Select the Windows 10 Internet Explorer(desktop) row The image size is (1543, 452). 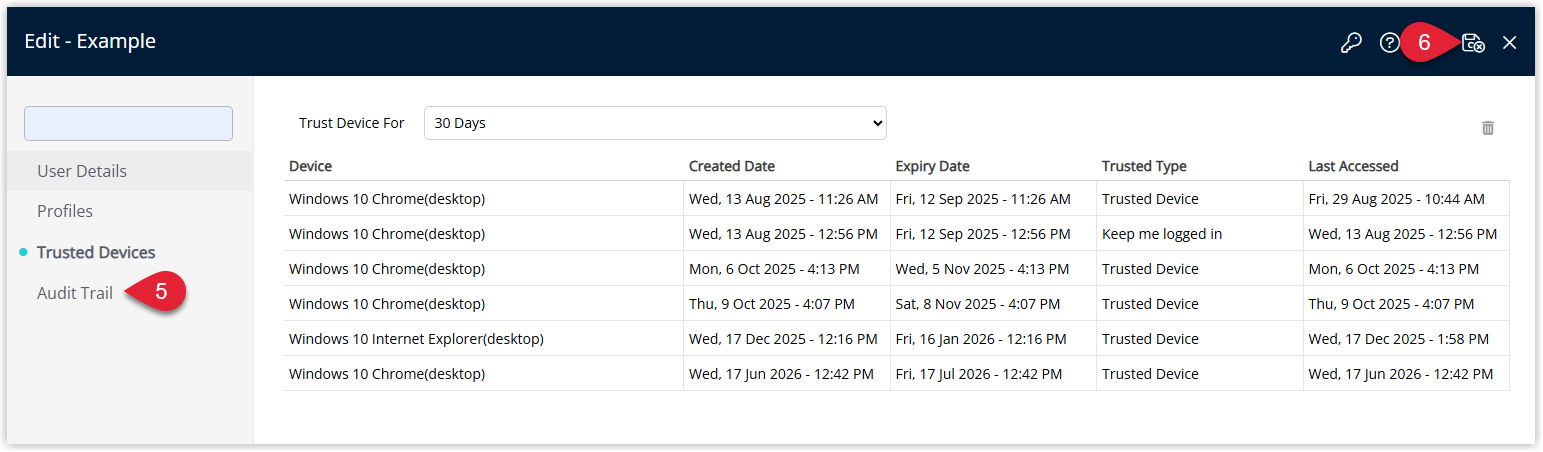(896, 339)
